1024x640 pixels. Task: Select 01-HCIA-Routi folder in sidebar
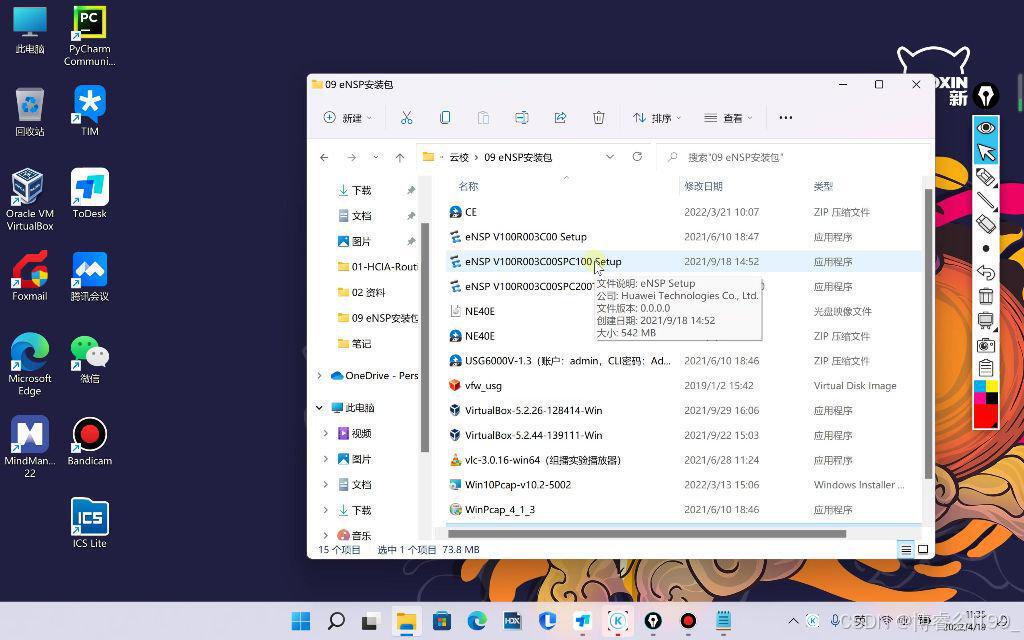[x=377, y=266]
